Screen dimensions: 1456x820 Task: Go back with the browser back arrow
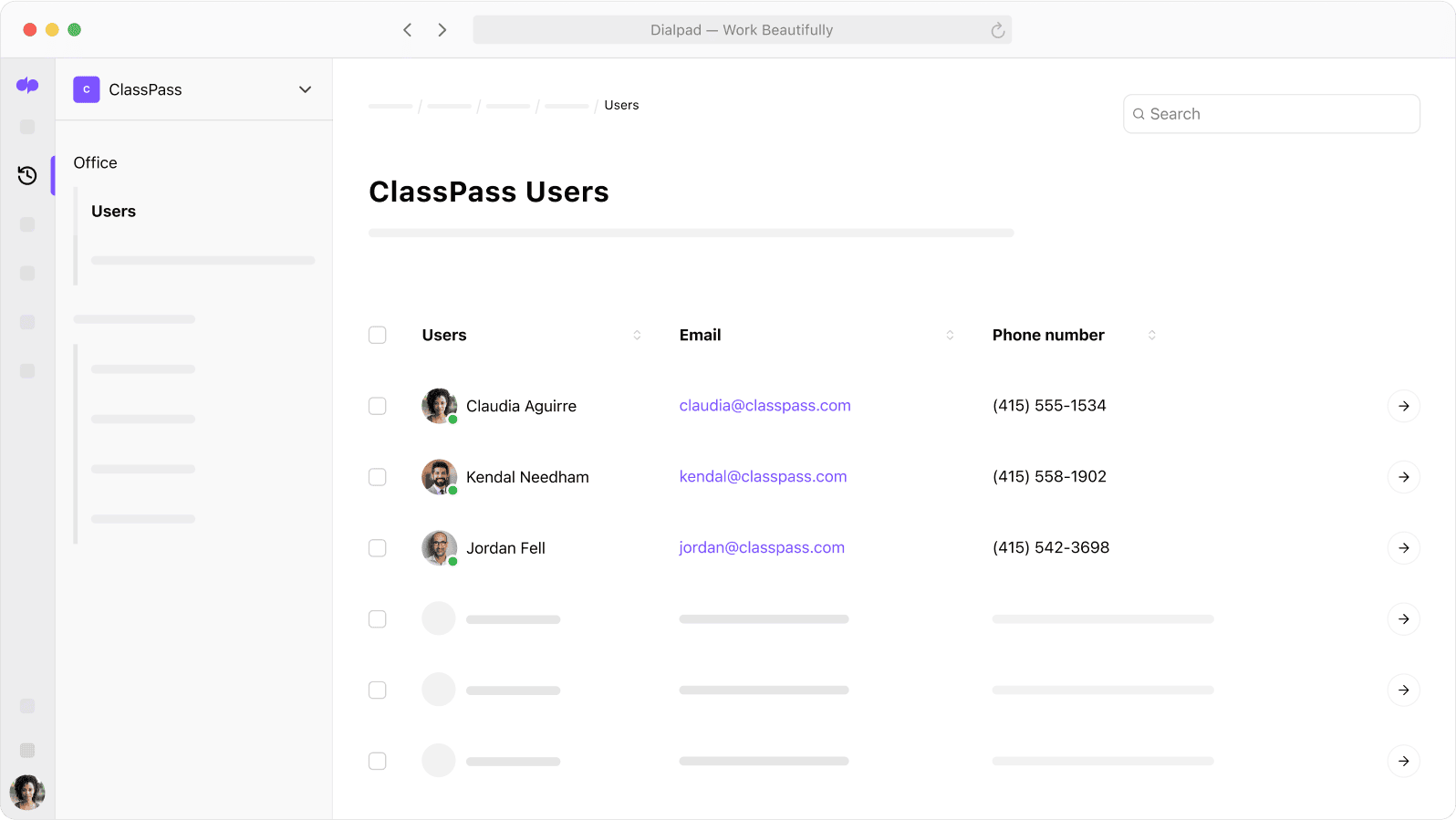[407, 30]
